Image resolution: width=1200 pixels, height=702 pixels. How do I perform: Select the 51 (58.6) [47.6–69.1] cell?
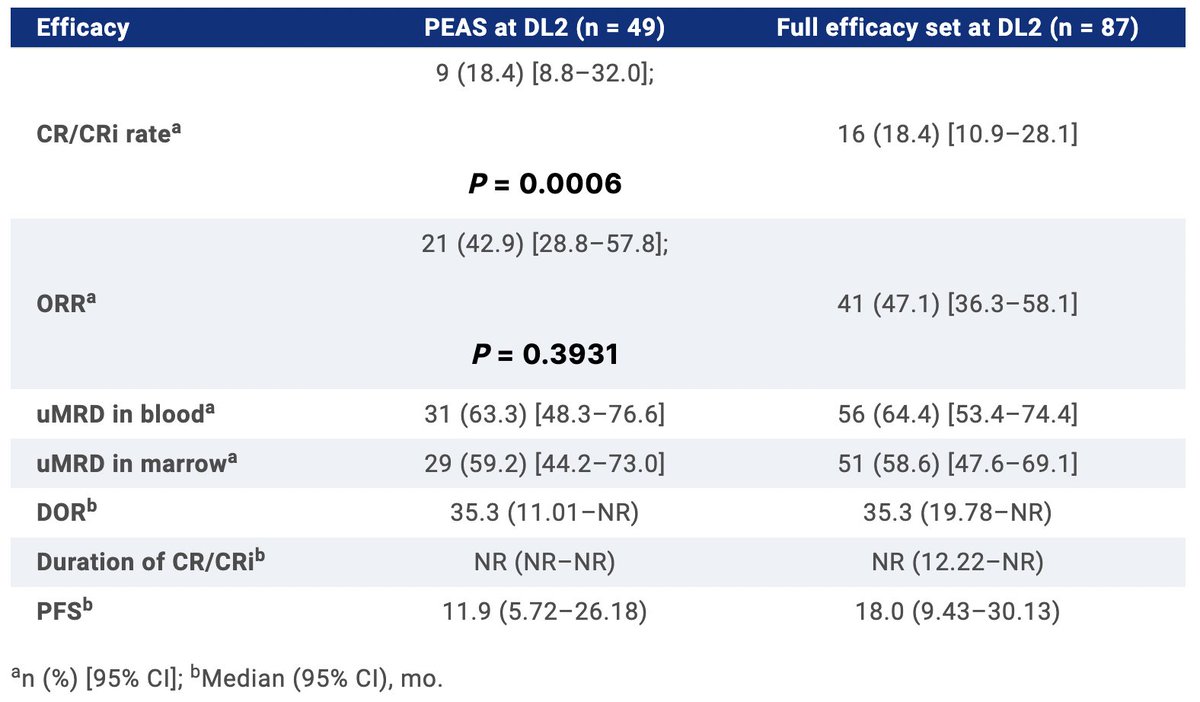click(957, 464)
